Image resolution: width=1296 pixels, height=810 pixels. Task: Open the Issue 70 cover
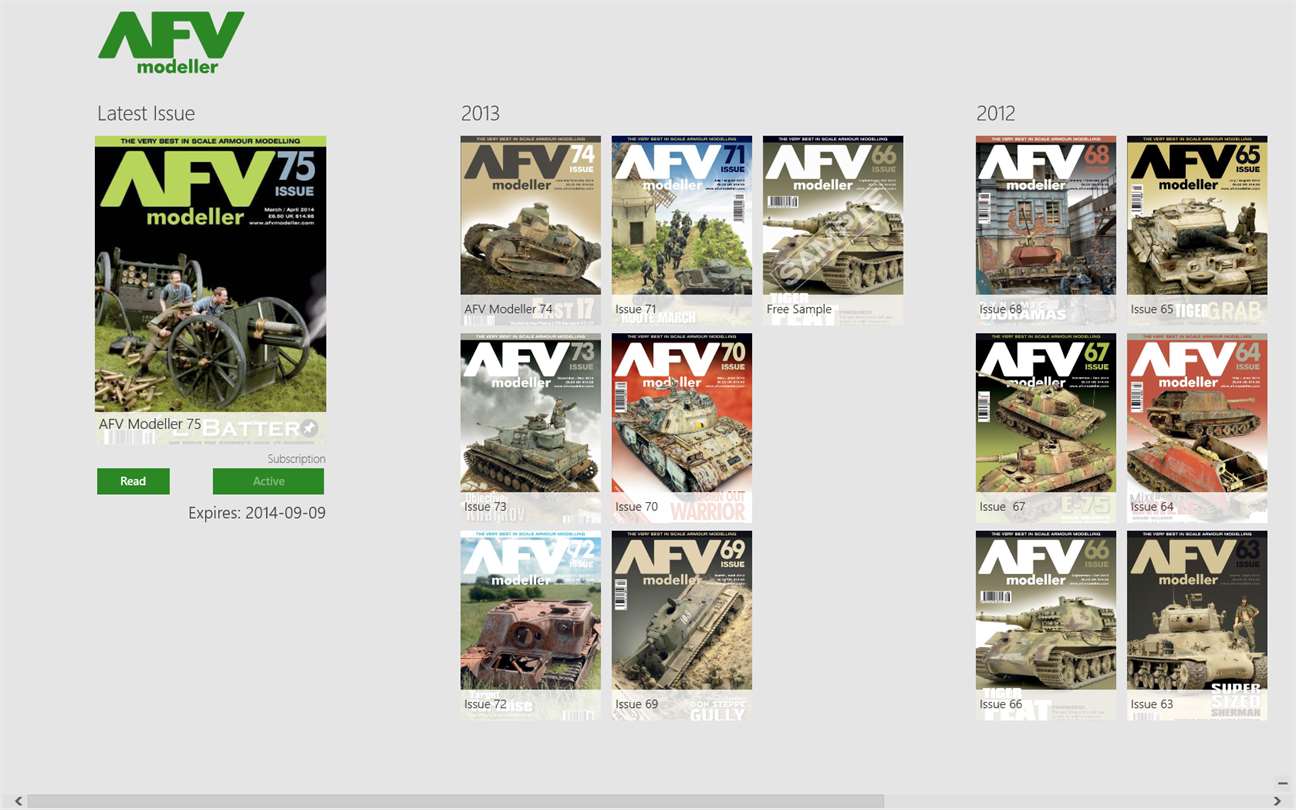point(682,428)
